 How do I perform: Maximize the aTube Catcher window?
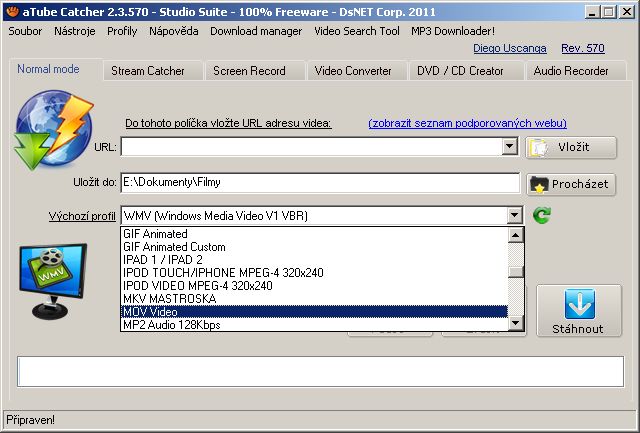(x=608, y=12)
